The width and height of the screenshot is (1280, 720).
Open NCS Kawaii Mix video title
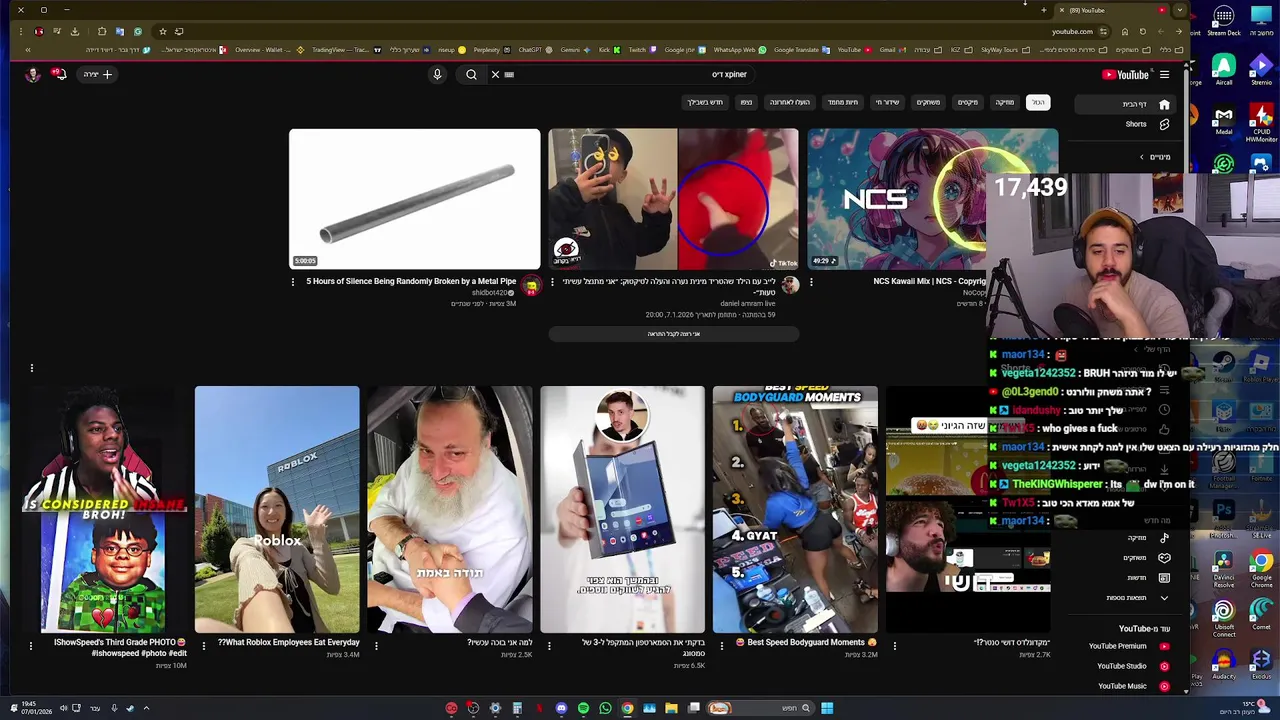(929, 281)
